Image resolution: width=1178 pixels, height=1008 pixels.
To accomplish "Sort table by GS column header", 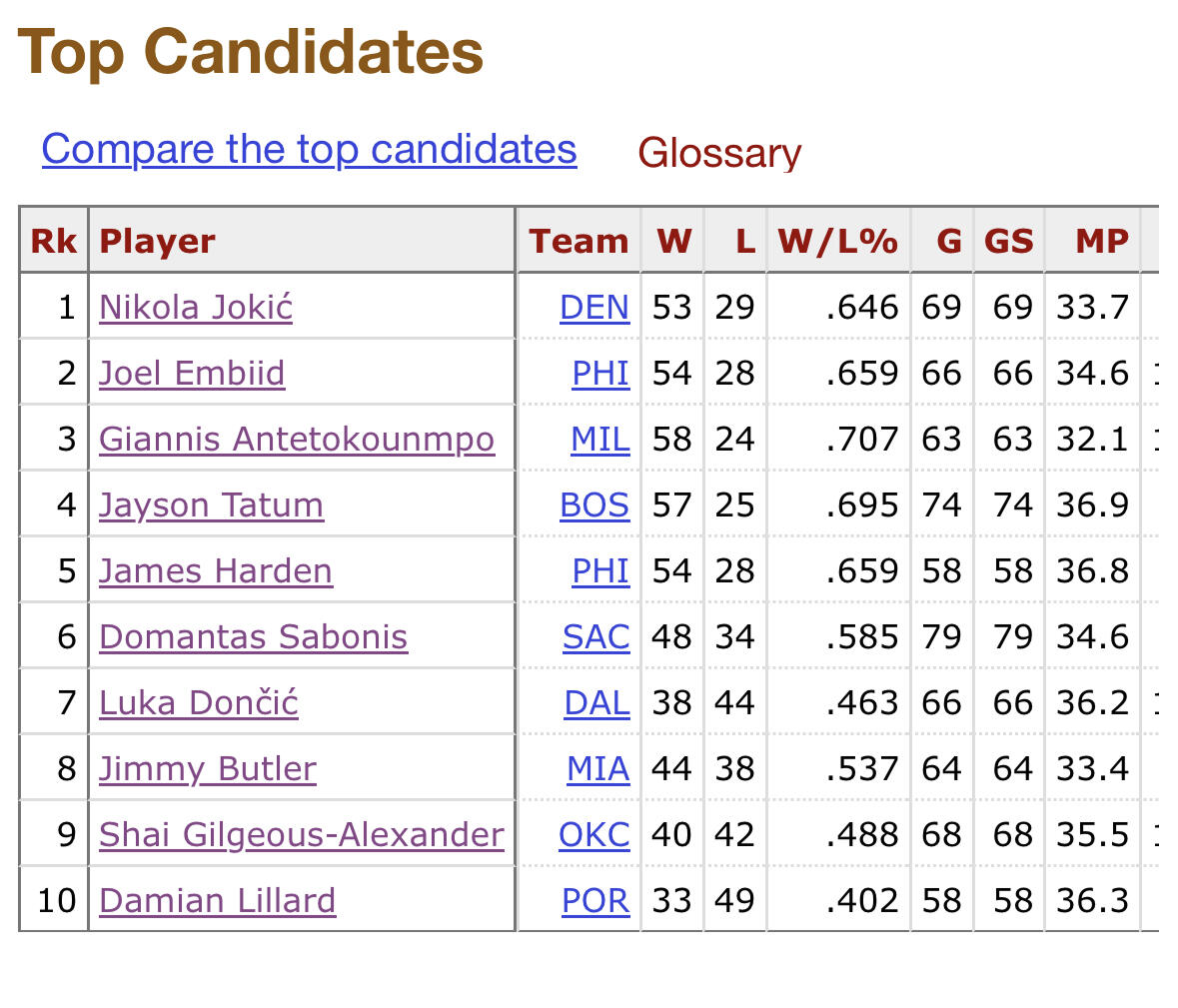I will (1009, 241).
